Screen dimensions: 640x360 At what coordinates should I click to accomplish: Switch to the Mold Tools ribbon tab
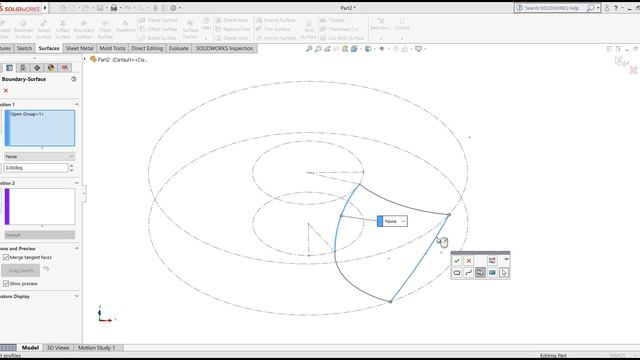tap(112, 48)
